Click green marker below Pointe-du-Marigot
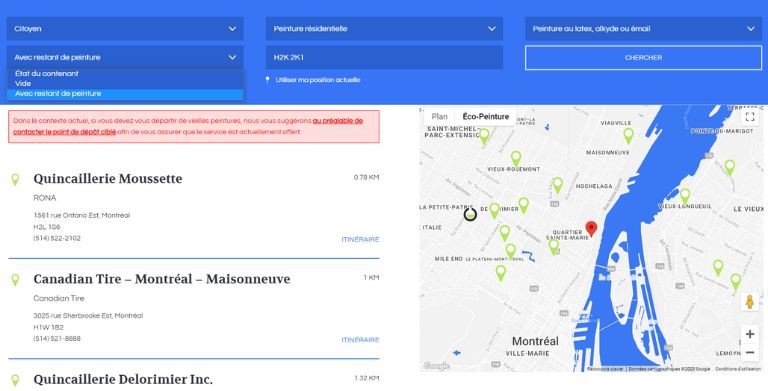The width and height of the screenshot is (768, 391). [x=730, y=167]
